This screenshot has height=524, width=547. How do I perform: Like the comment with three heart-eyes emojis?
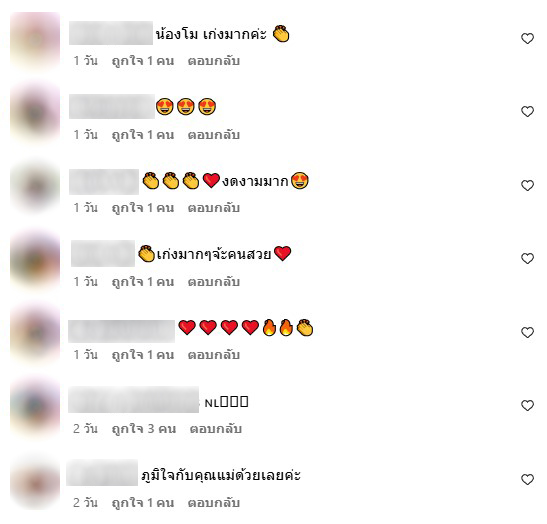(x=527, y=112)
